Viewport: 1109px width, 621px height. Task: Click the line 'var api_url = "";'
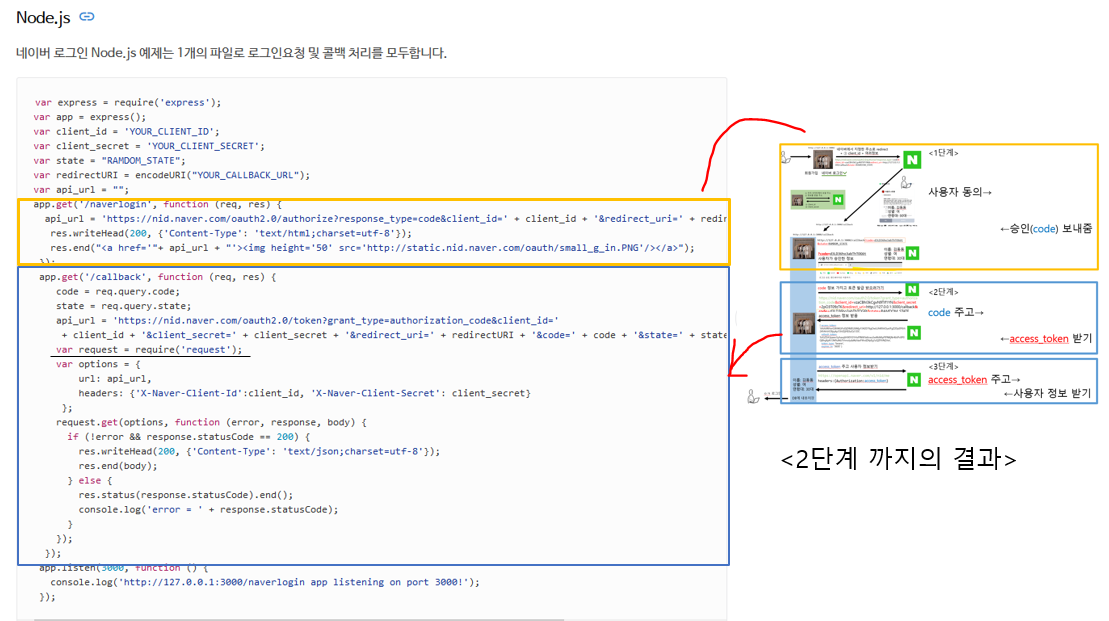[x=81, y=190]
